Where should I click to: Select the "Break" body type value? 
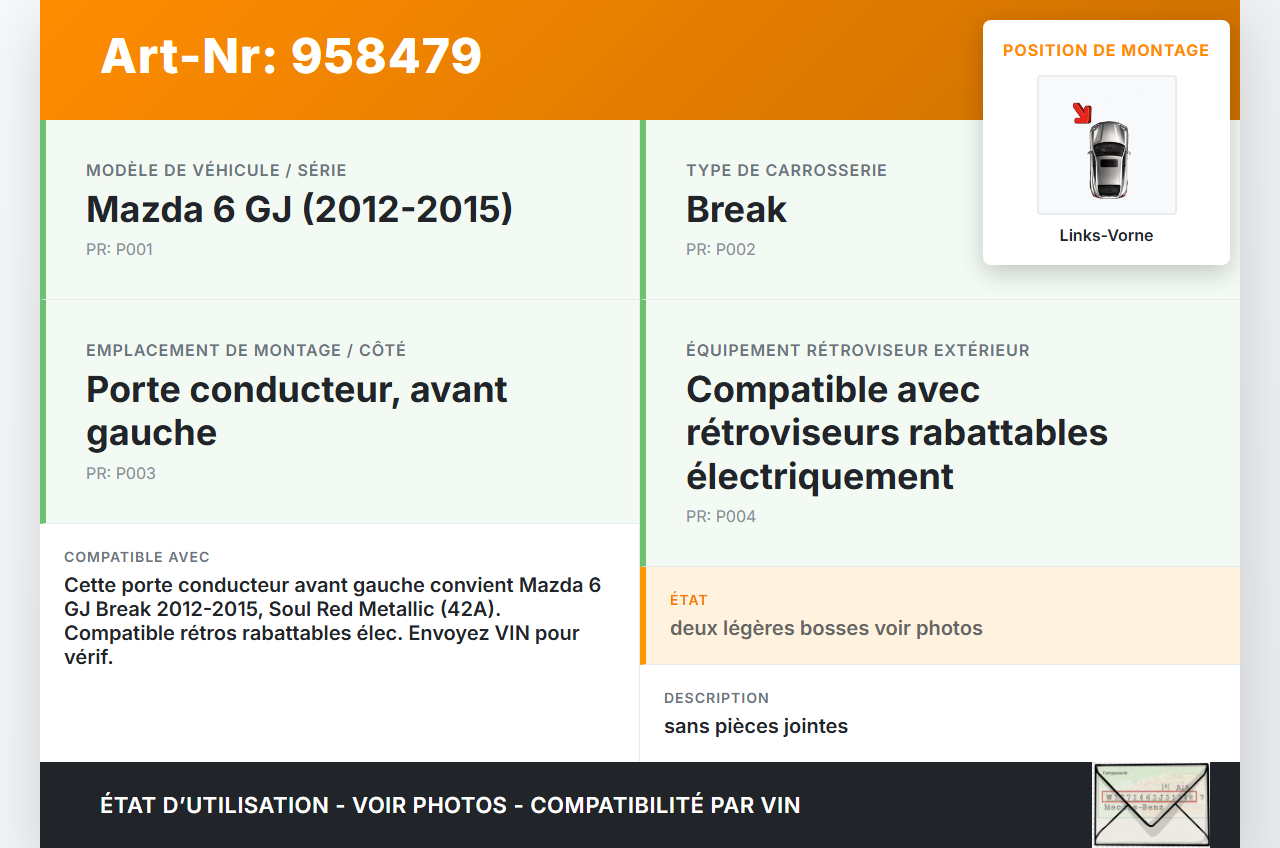736,209
